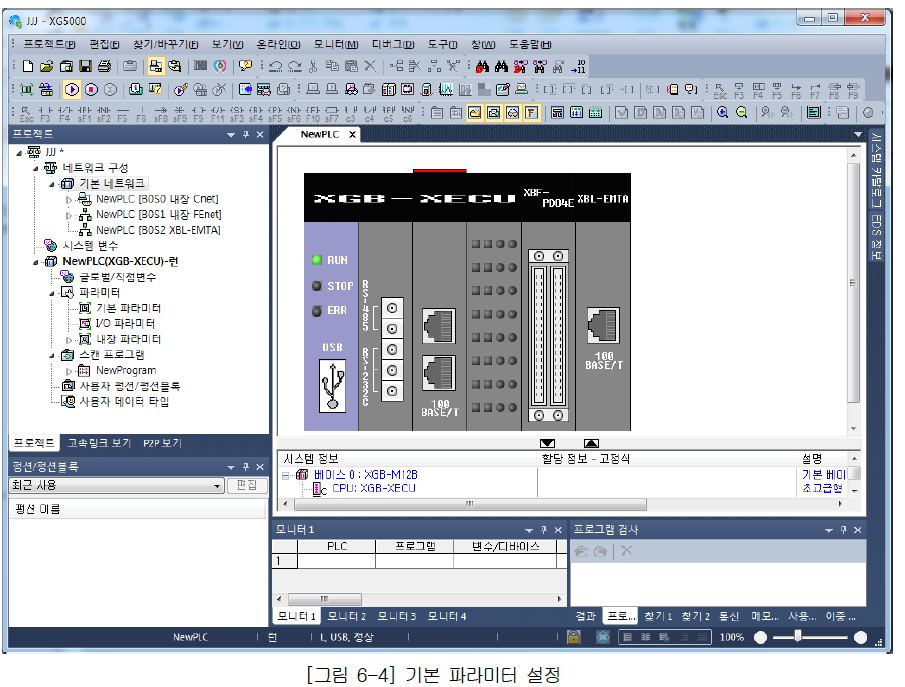Collapse the 네트워크 구성 node
905x687 pixels.
pos(36,169)
